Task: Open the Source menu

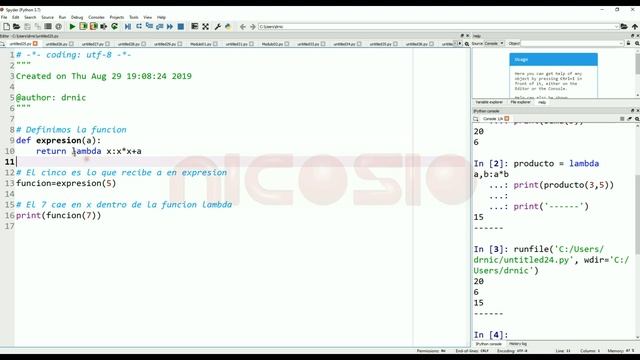Action: (47, 18)
